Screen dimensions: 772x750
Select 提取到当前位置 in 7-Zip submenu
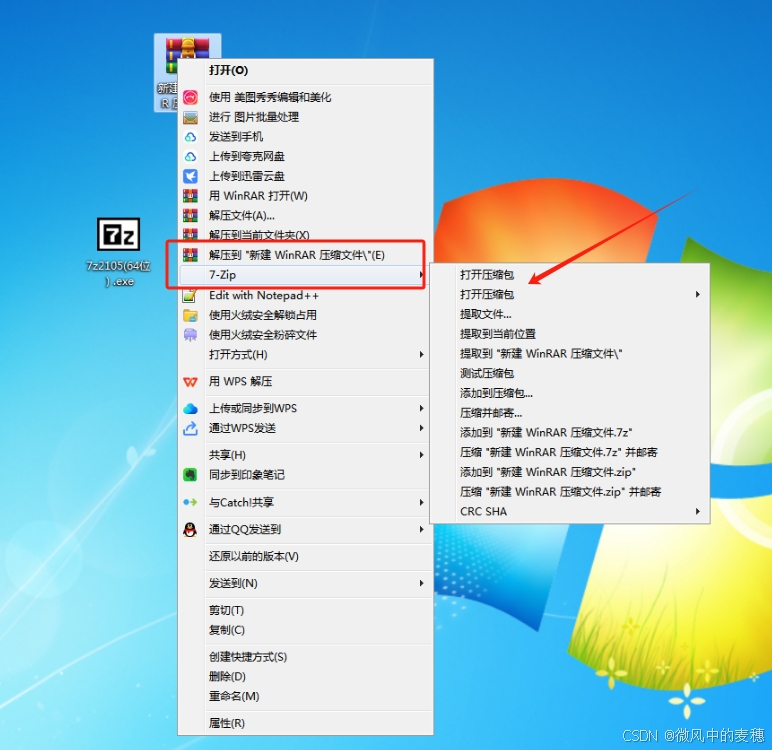(570, 334)
